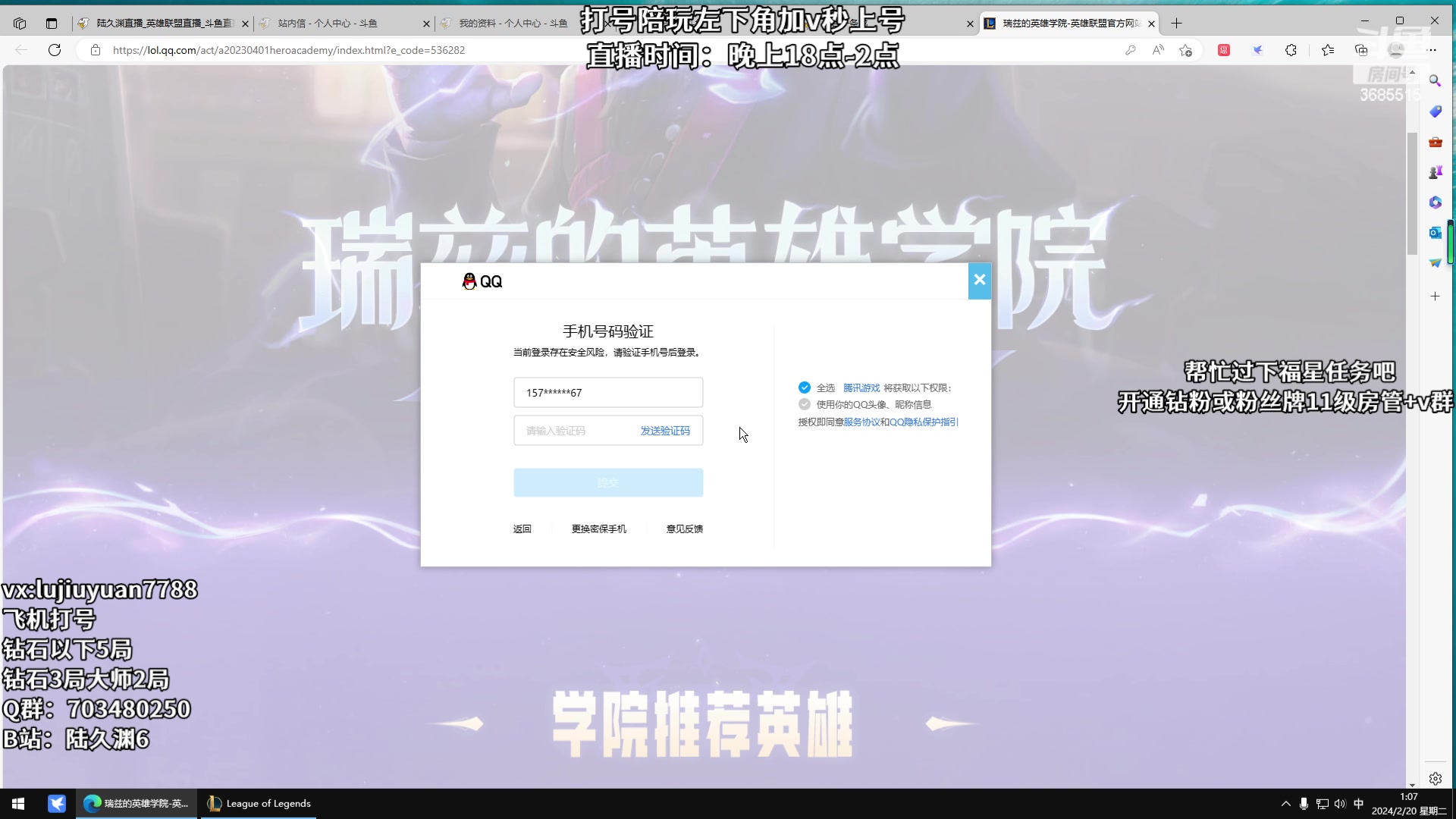
Task: Expand the system tray hidden icons
Action: (x=1285, y=804)
